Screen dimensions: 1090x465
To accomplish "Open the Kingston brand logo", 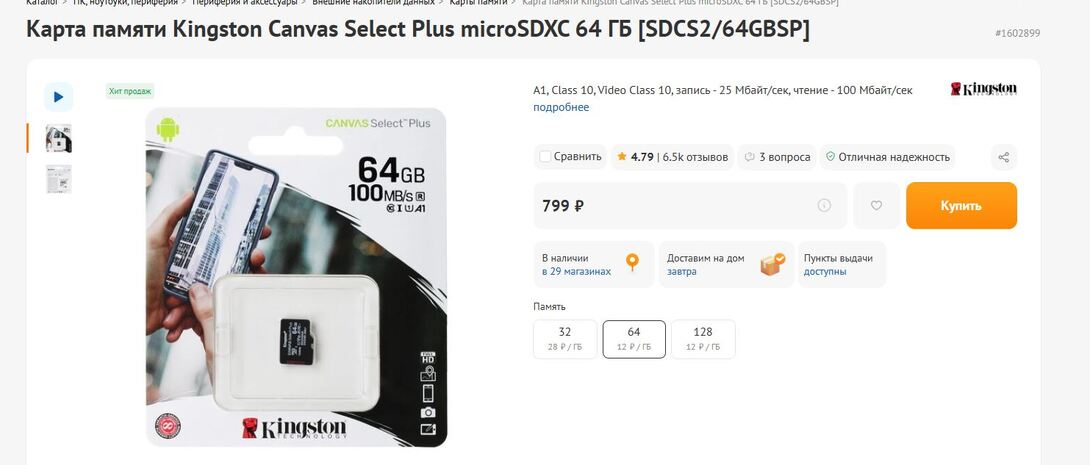I will click(x=984, y=89).
